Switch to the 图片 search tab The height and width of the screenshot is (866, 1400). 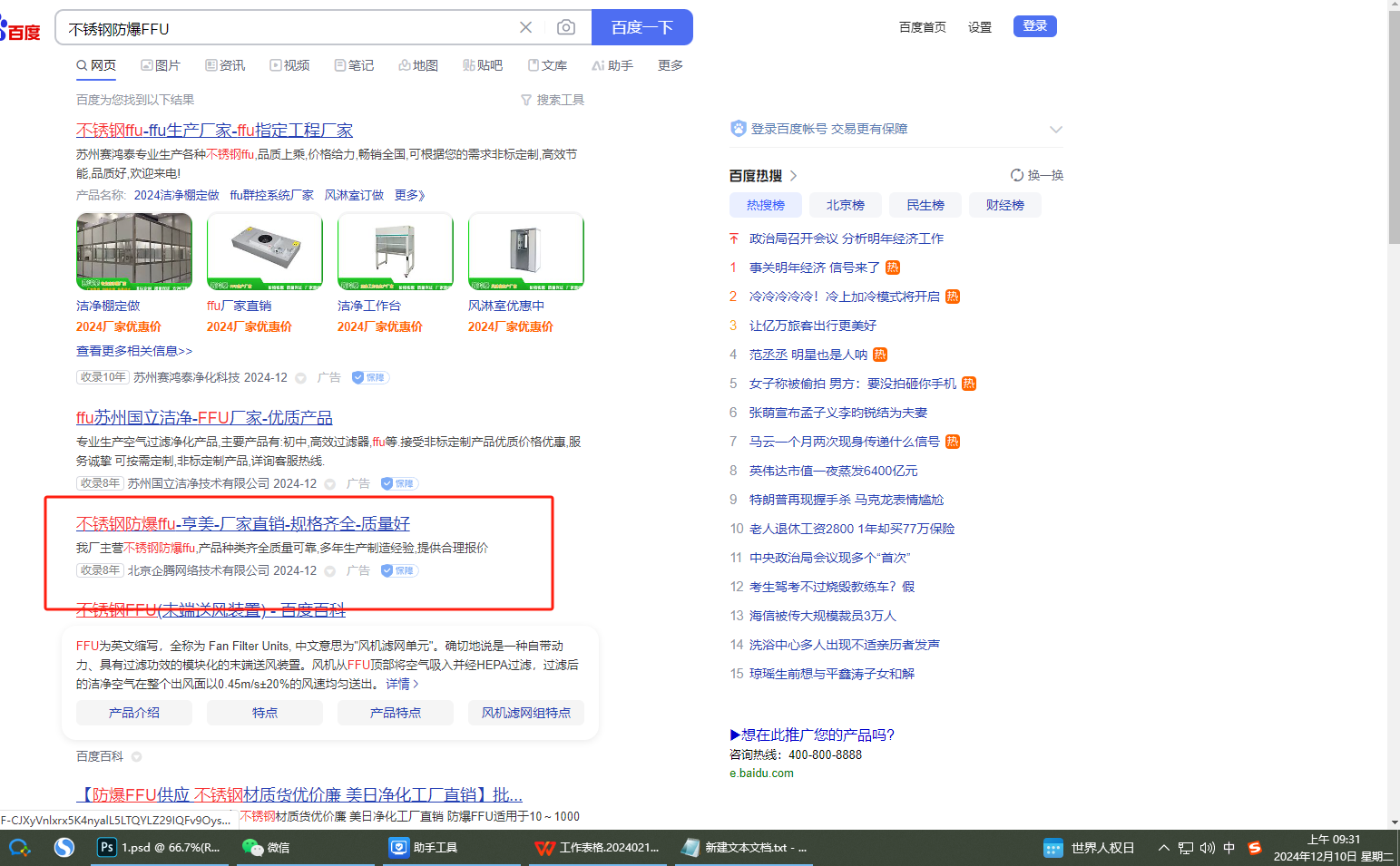pos(161,65)
